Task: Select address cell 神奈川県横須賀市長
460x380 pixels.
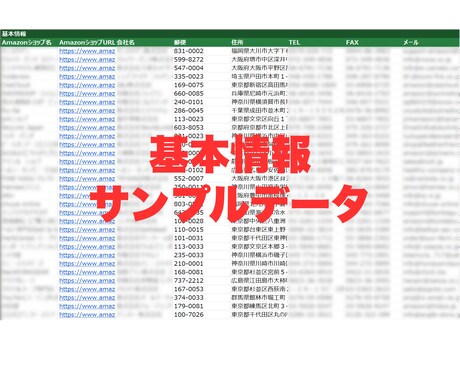Action: (x=259, y=102)
